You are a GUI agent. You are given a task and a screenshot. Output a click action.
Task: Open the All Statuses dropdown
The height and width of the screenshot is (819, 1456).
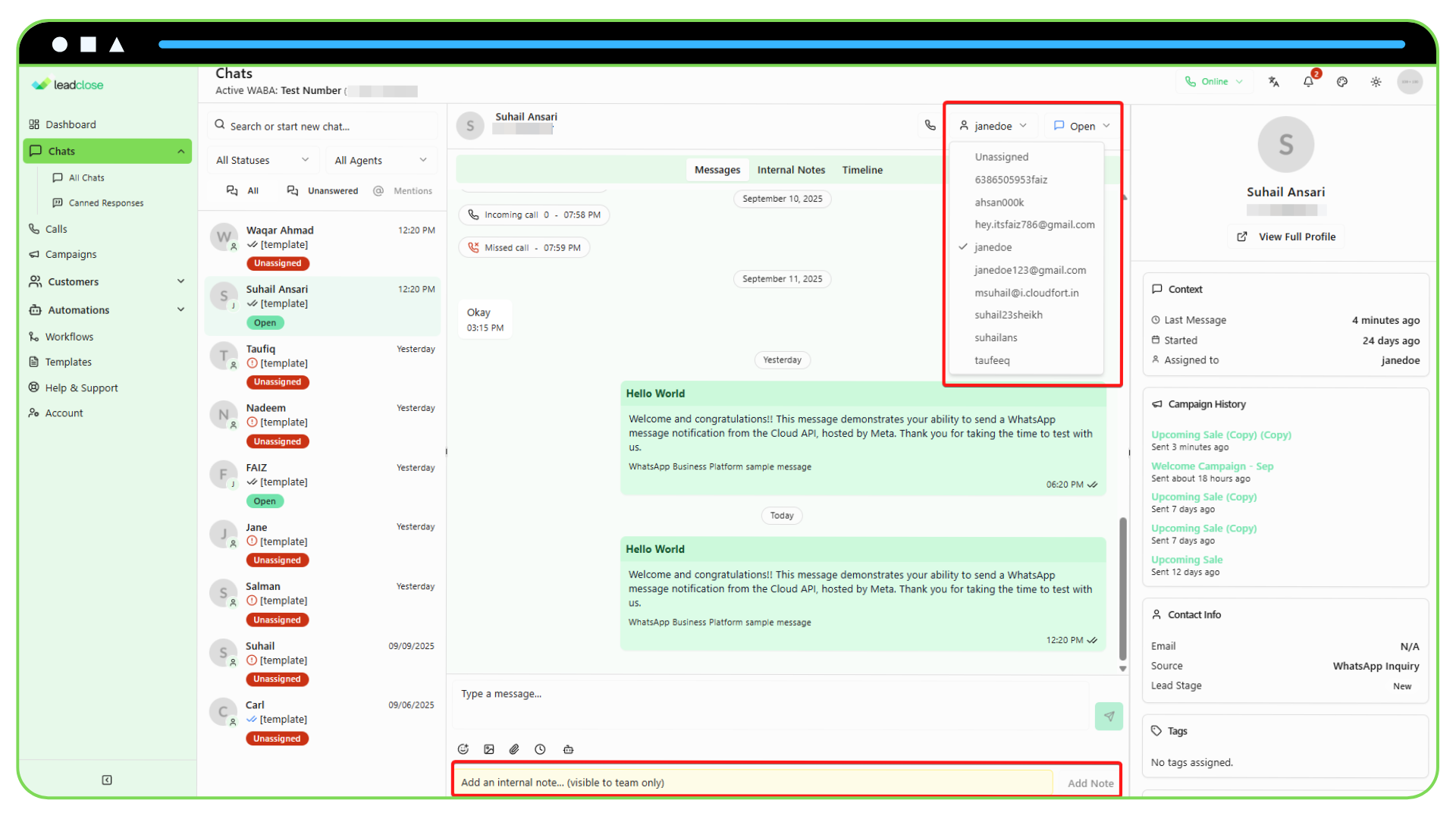262,160
